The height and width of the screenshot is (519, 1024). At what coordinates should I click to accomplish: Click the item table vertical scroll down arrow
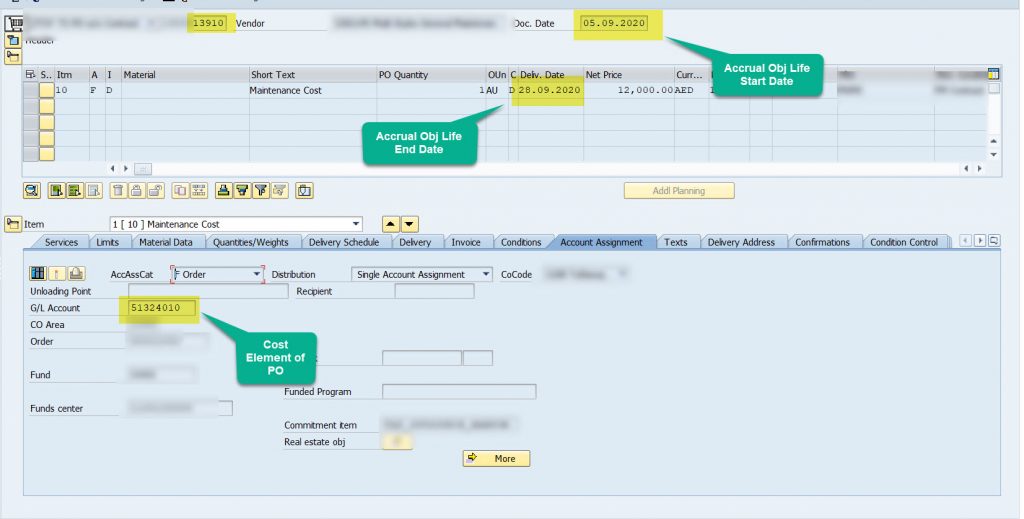994,155
